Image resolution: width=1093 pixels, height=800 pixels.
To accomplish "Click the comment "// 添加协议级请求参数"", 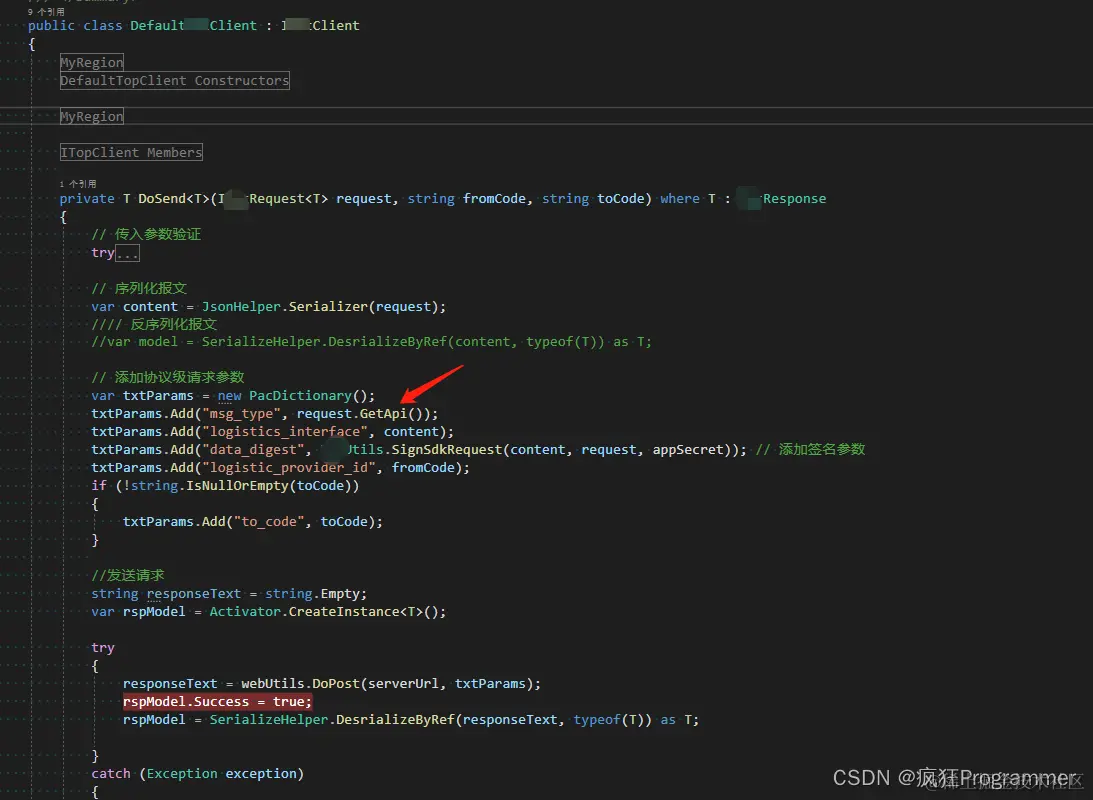I will tap(168, 377).
